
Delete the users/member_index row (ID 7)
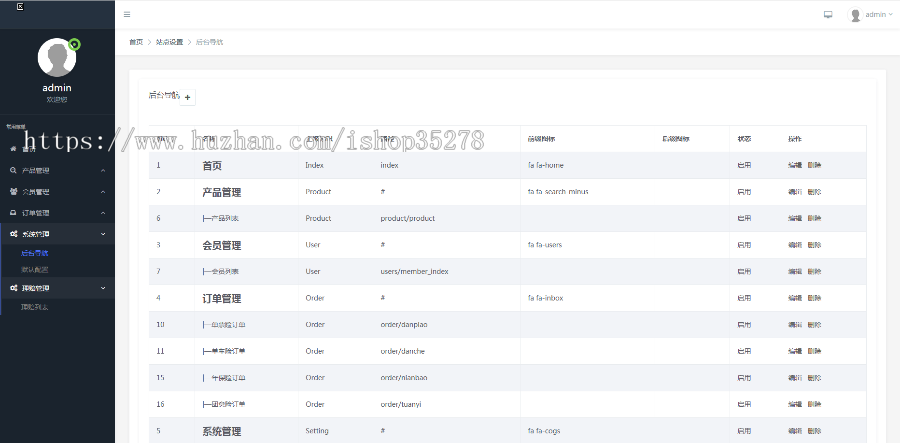click(x=814, y=271)
